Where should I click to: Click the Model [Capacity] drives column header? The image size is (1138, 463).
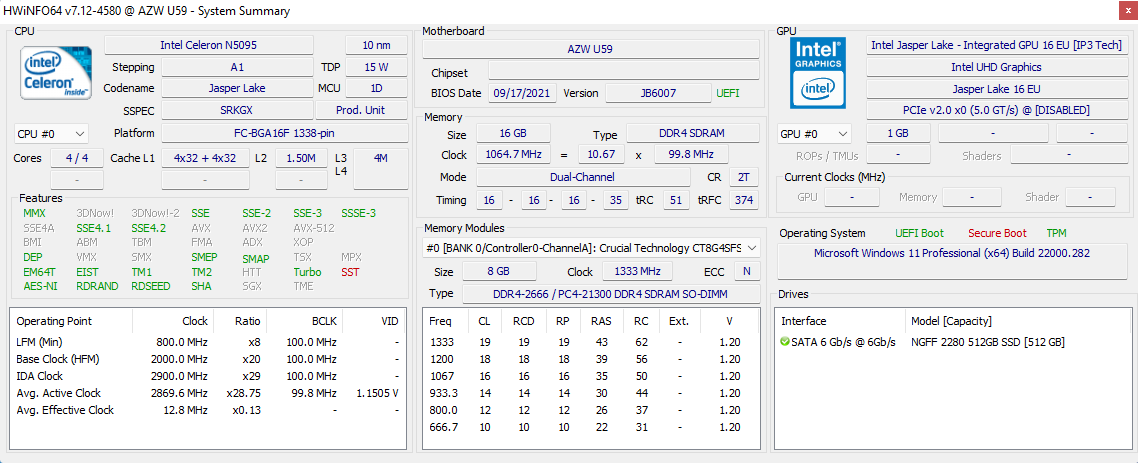[x=951, y=321]
